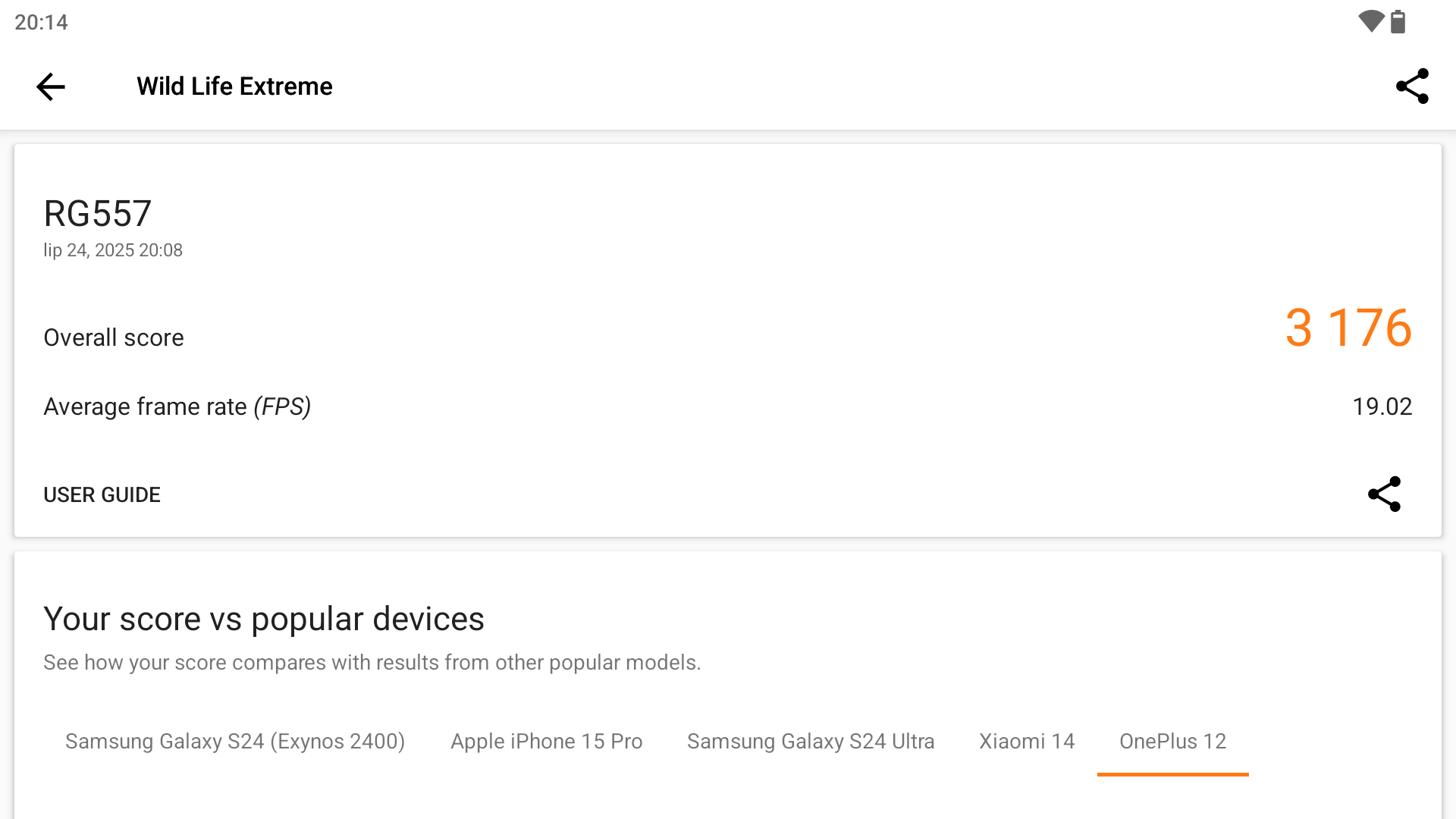Tap the share icon in top bar
Image resolution: width=1456 pixels, height=819 pixels.
1412,86
